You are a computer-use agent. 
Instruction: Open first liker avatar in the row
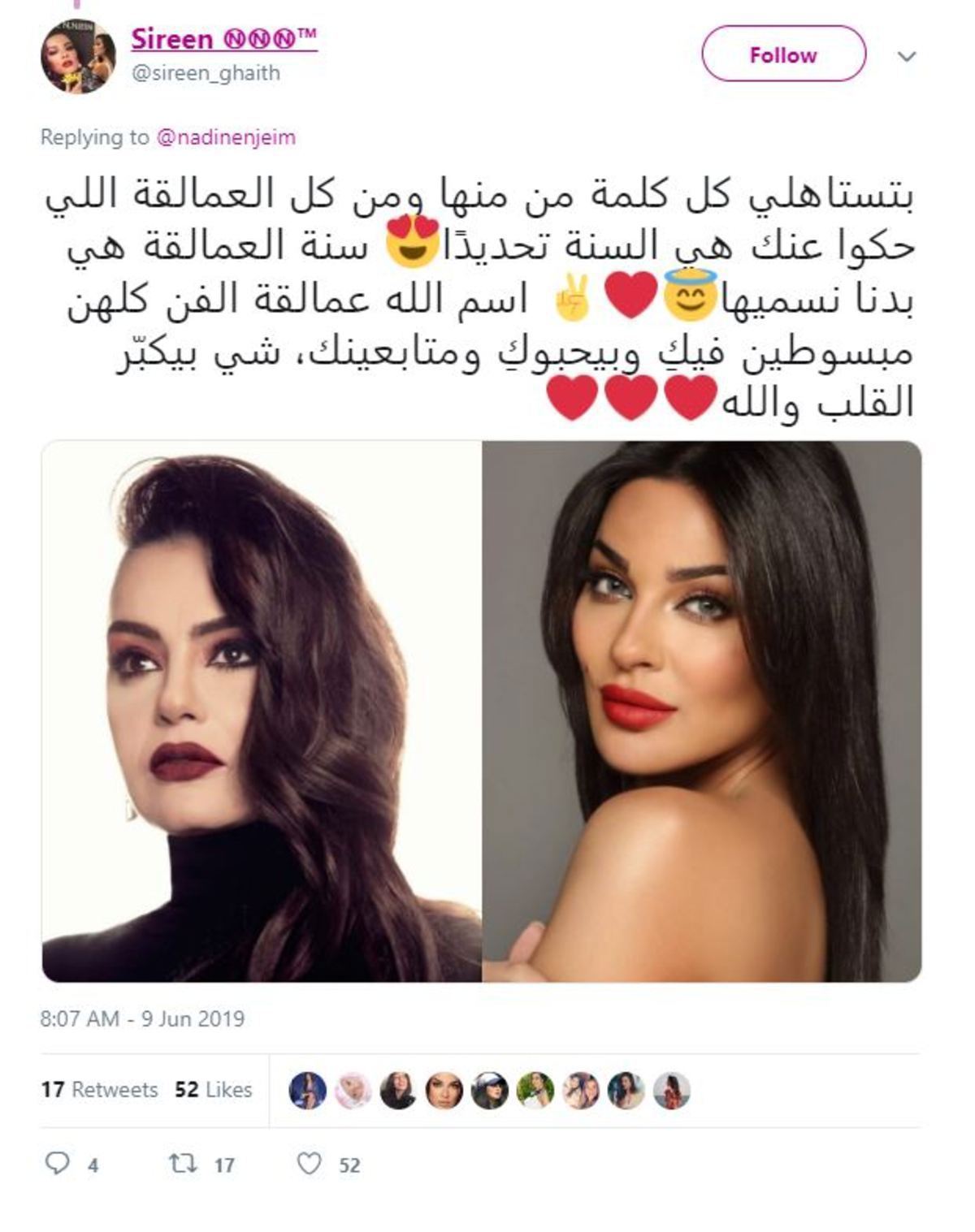pyautogui.click(x=308, y=1090)
